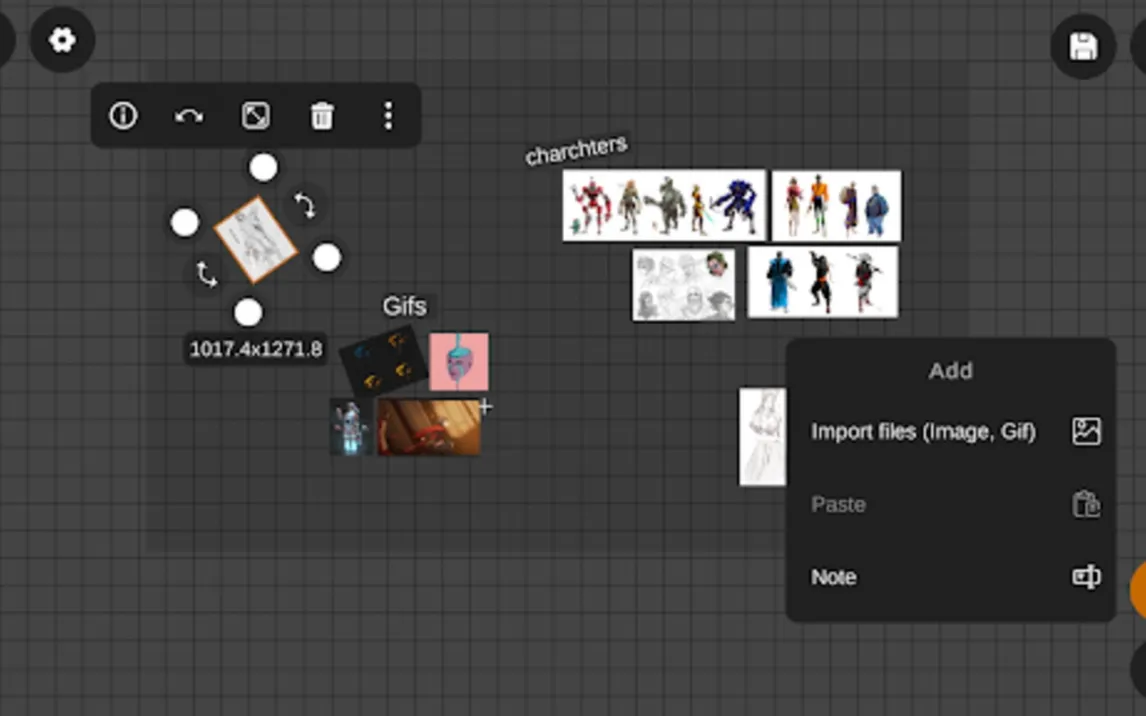
Task: Click the right resize handle circle
Action: coord(327,258)
